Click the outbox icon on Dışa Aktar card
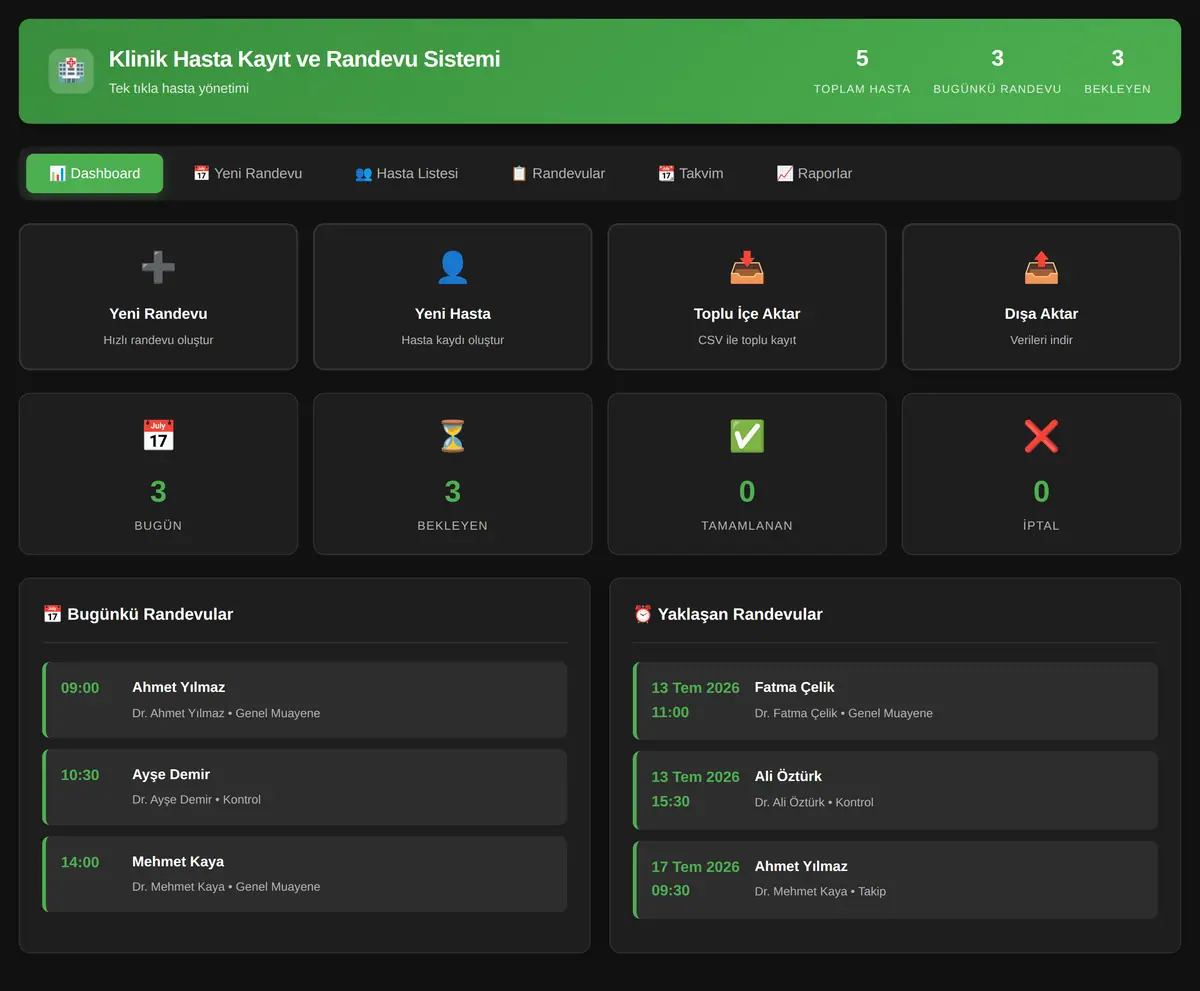 pyautogui.click(x=1041, y=267)
